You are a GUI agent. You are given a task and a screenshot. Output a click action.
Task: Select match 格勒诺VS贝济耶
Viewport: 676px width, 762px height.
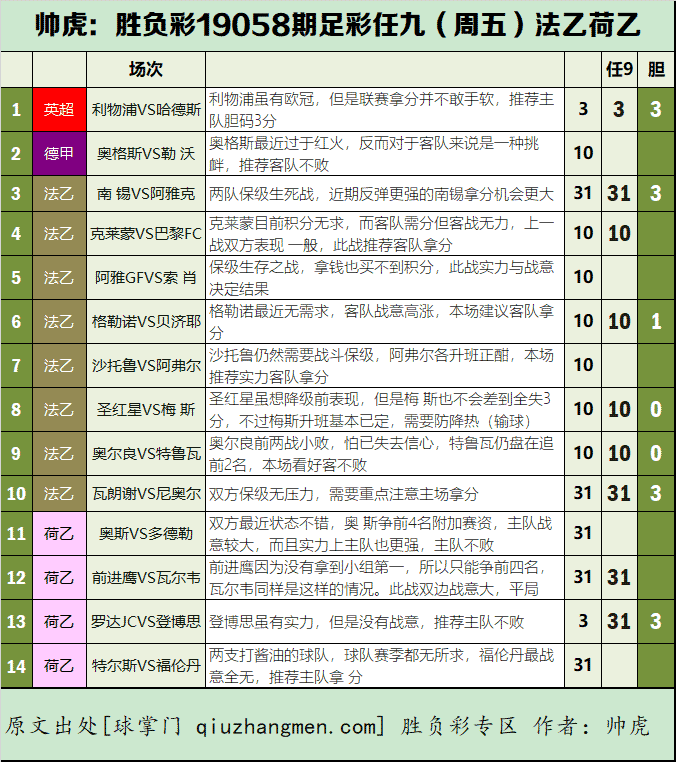[146, 321]
